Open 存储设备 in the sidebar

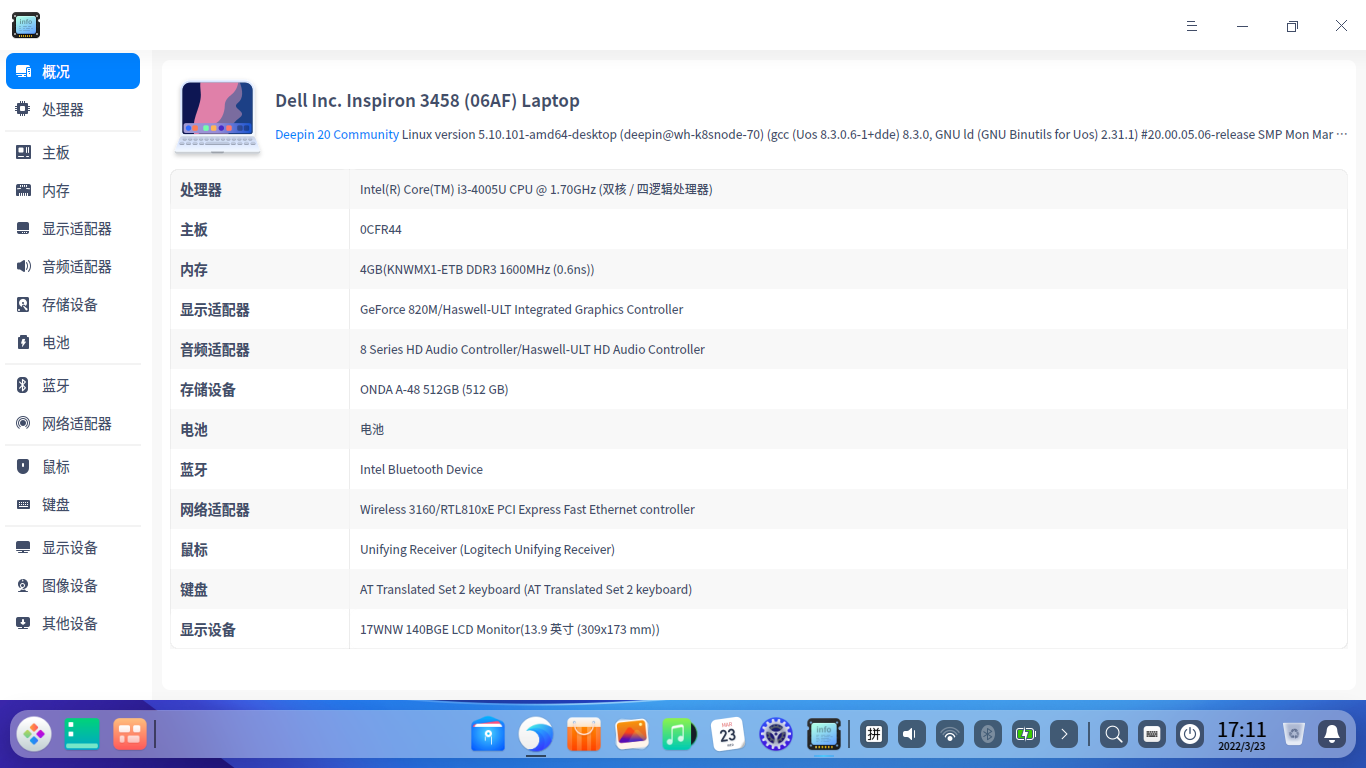[x=73, y=305]
